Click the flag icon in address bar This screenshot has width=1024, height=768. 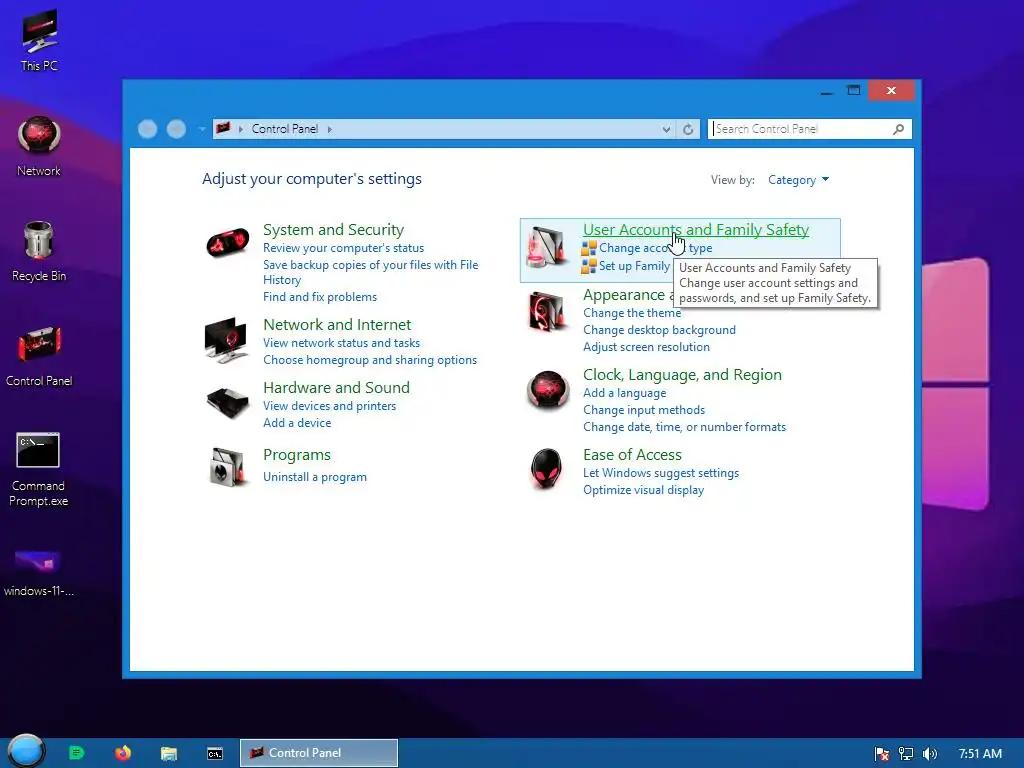click(223, 128)
